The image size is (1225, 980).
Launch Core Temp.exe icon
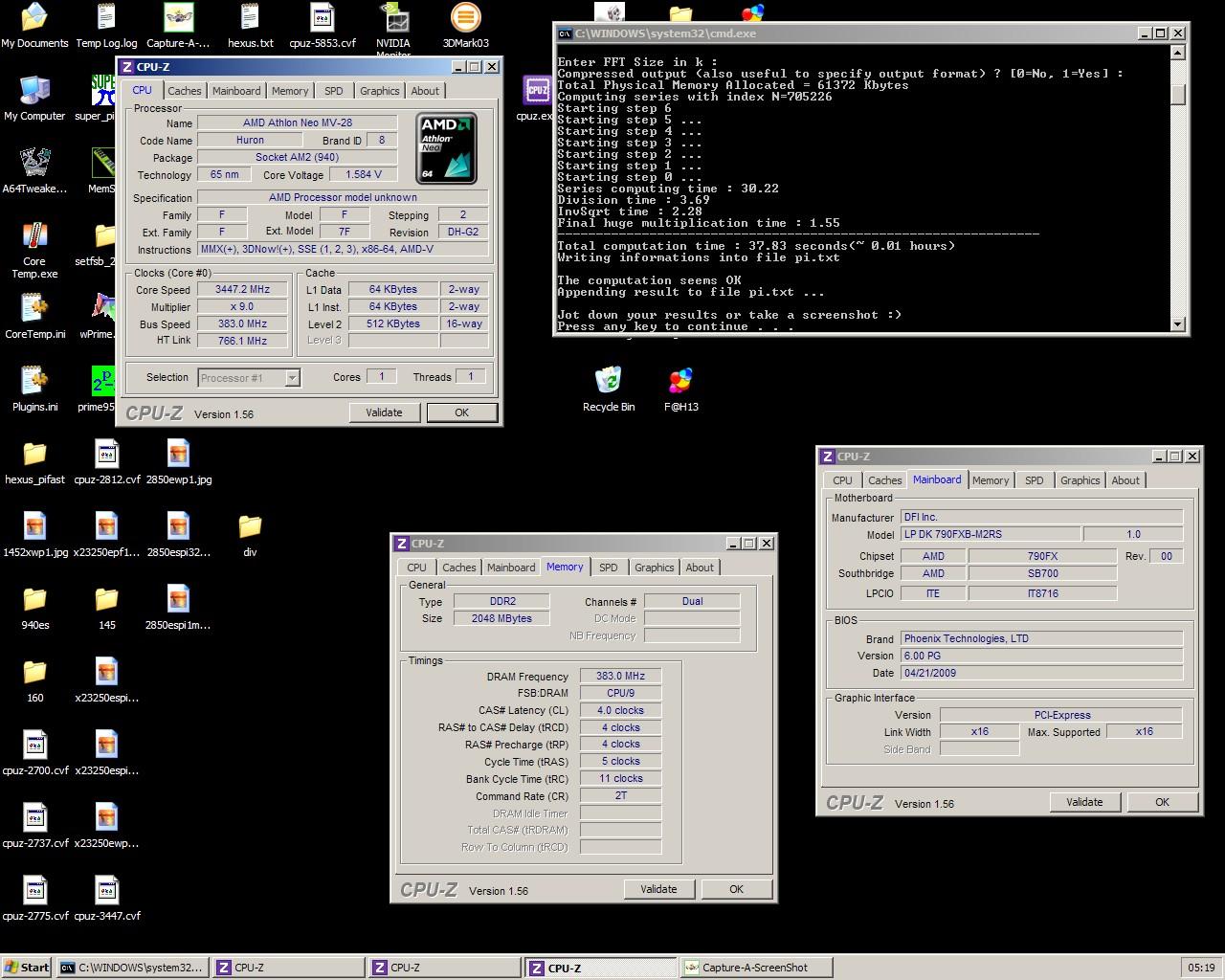(34, 250)
